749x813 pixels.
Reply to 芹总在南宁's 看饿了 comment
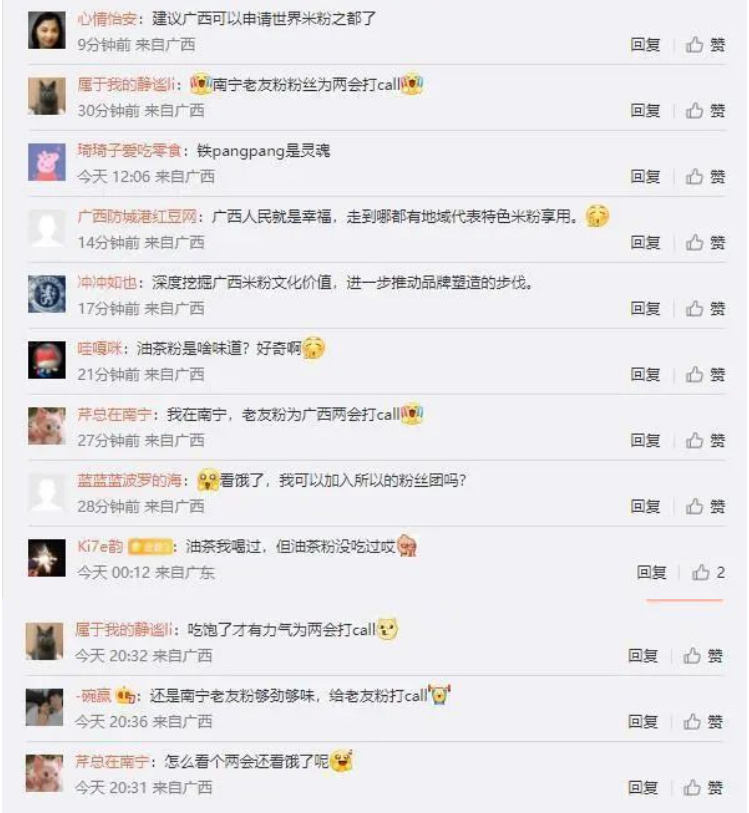click(643, 787)
